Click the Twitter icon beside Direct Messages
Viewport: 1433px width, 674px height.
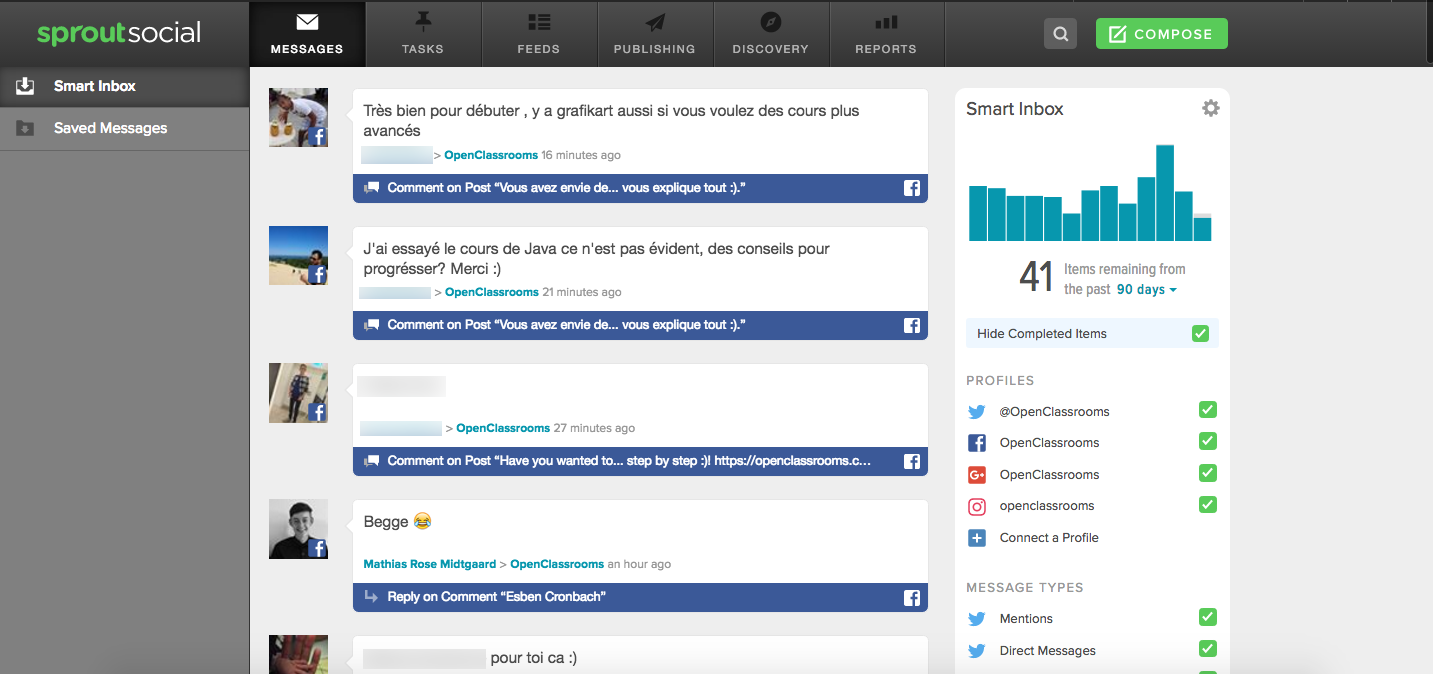click(x=977, y=651)
